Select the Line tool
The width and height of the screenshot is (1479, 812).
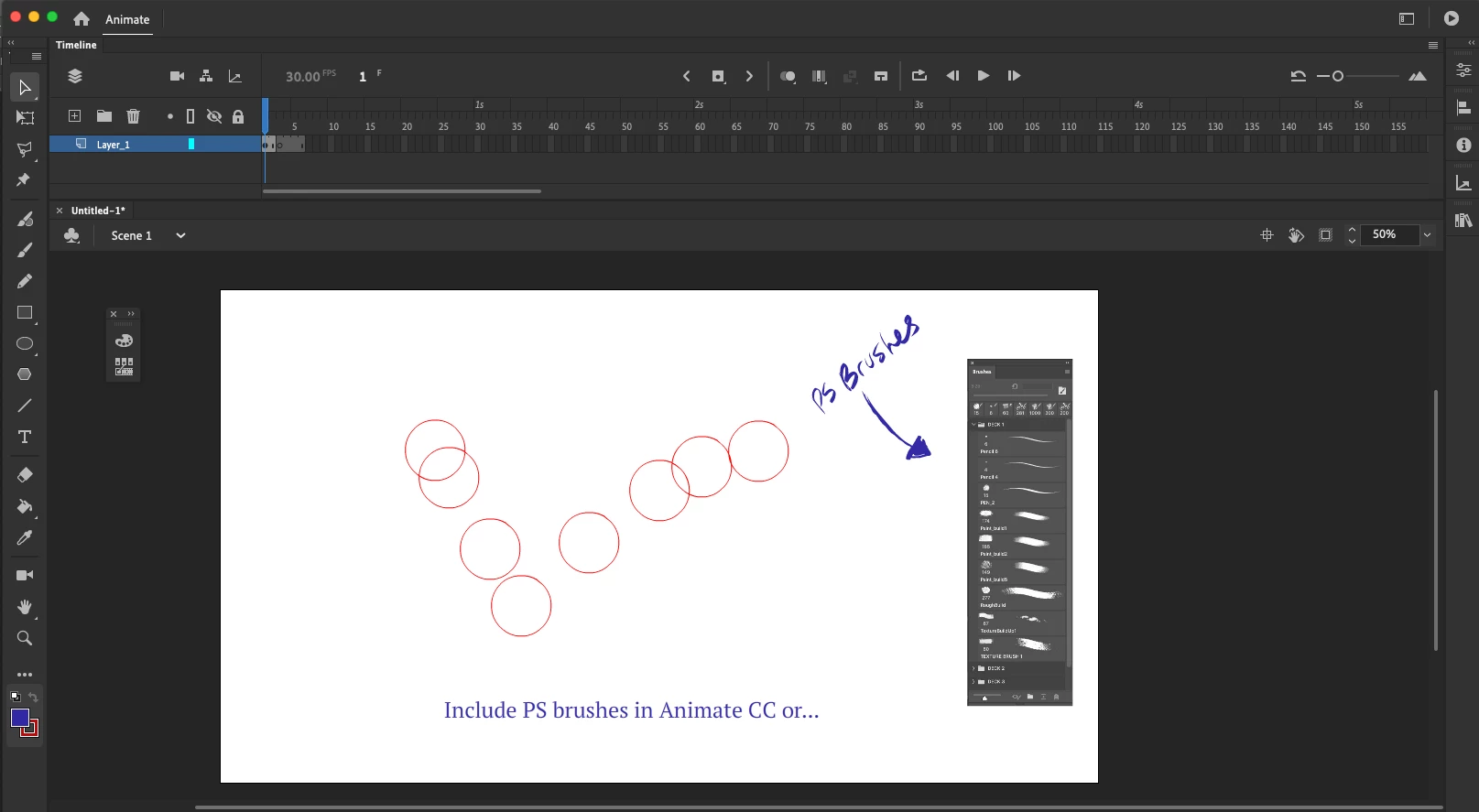(x=25, y=406)
